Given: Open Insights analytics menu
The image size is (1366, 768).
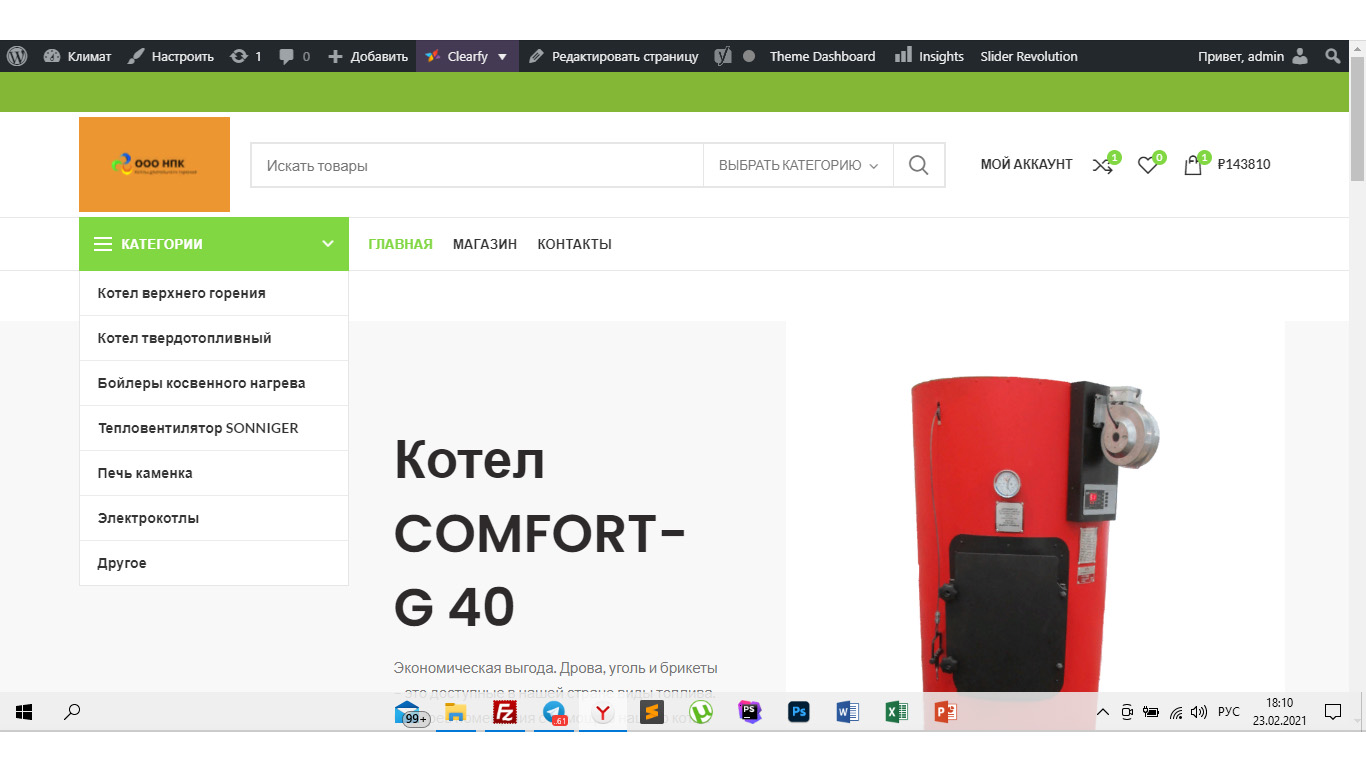Looking at the screenshot, I should [929, 56].
